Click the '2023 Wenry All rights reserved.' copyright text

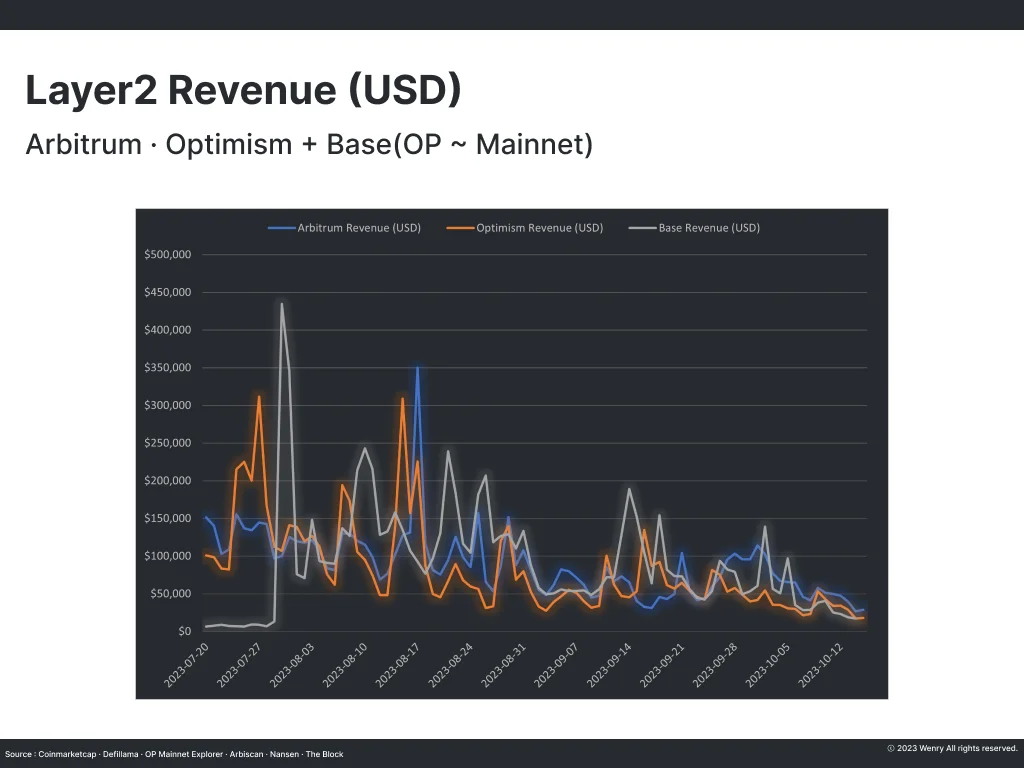953,748
